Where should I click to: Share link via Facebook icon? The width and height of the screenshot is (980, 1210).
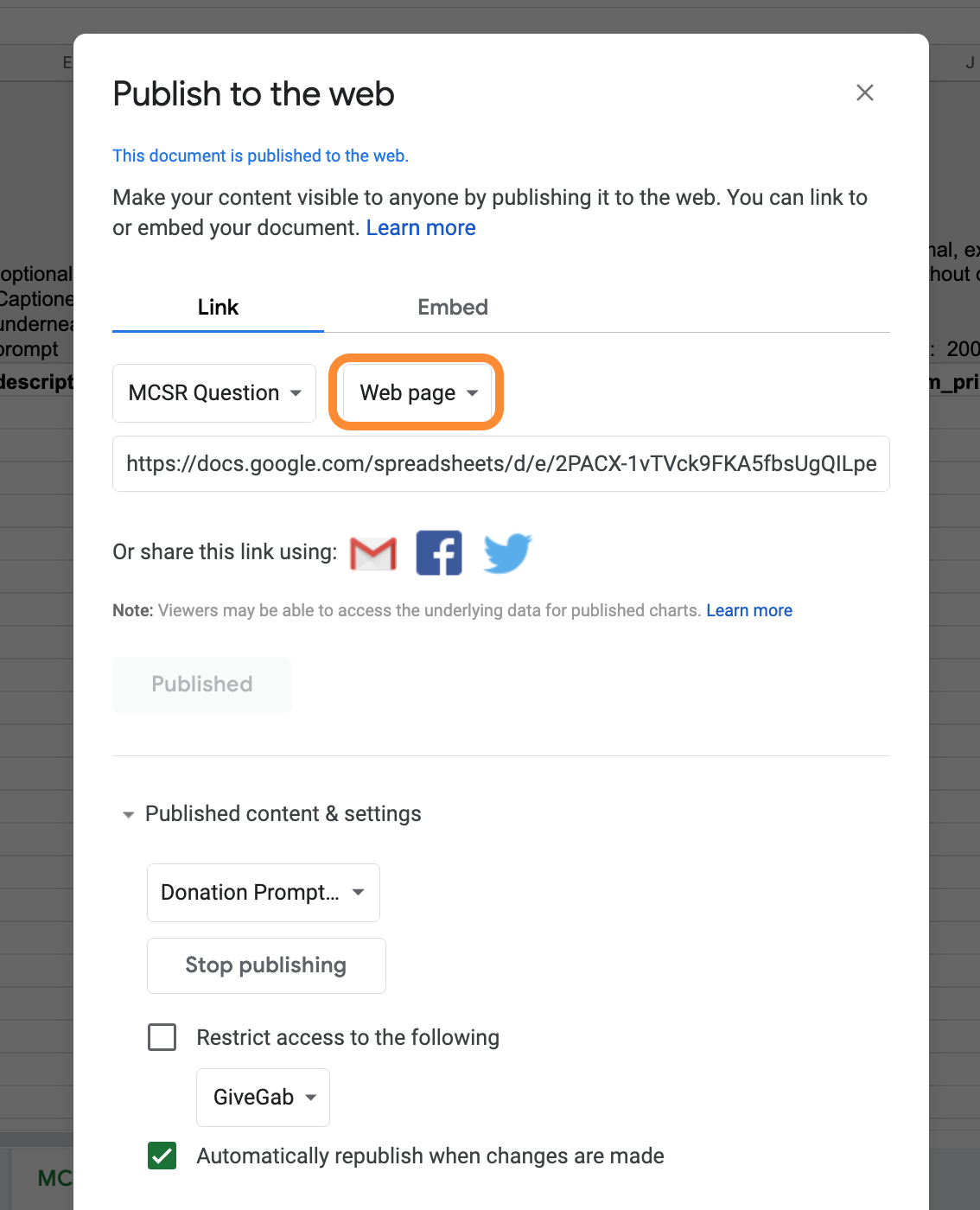pos(439,553)
